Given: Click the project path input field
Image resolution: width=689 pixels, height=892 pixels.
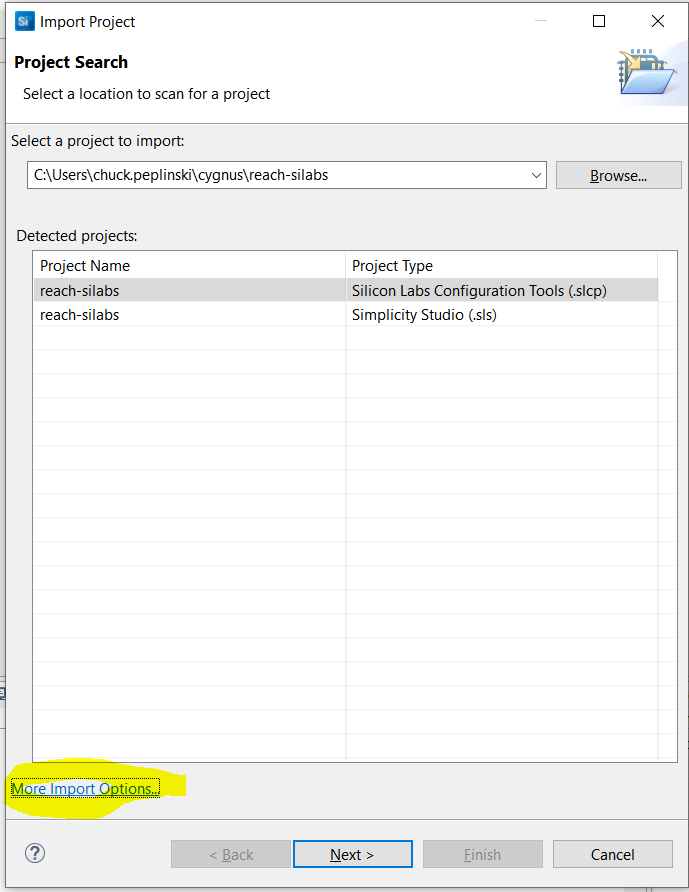Looking at the screenshot, I should 287,175.
